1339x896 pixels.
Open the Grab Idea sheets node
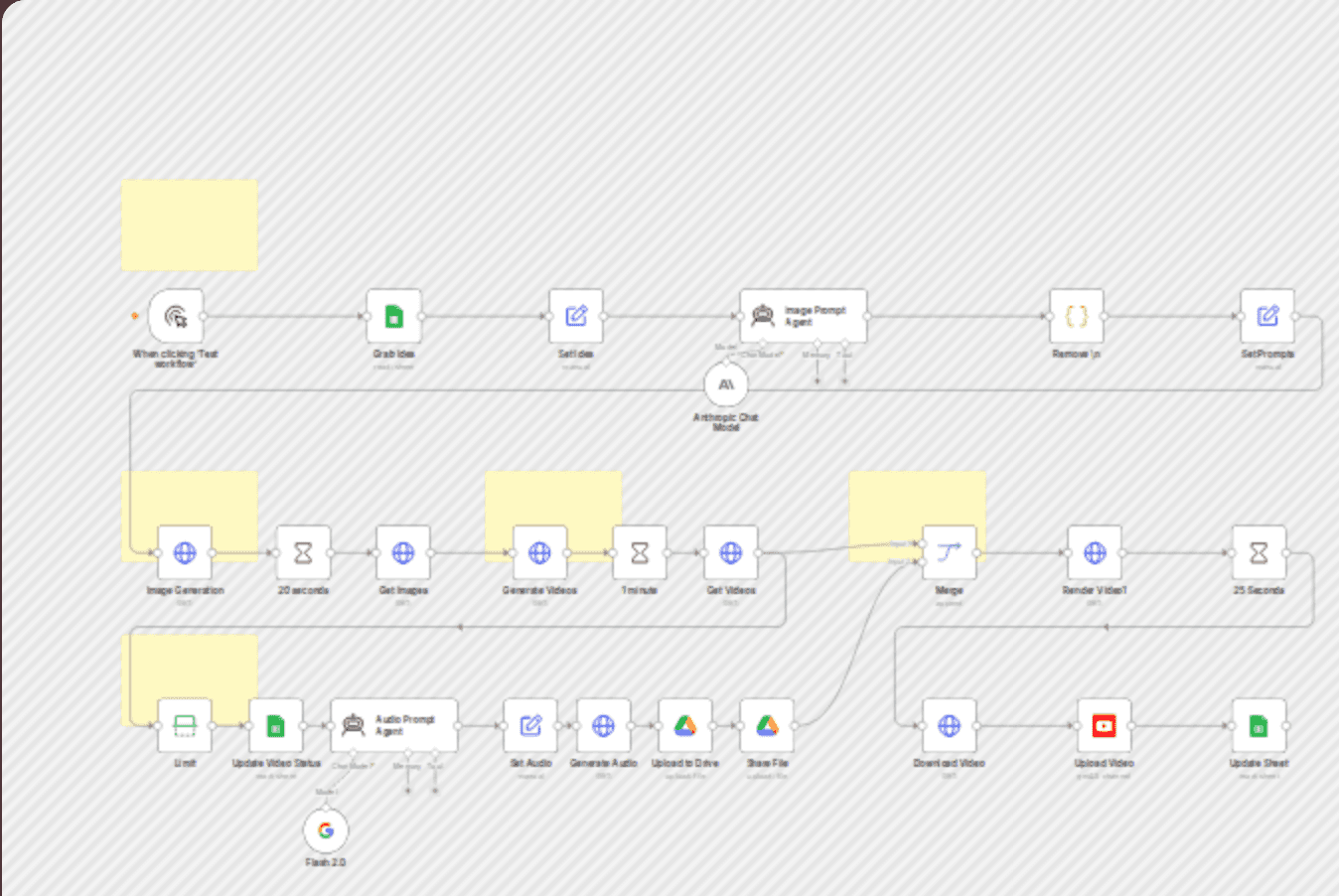point(394,316)
